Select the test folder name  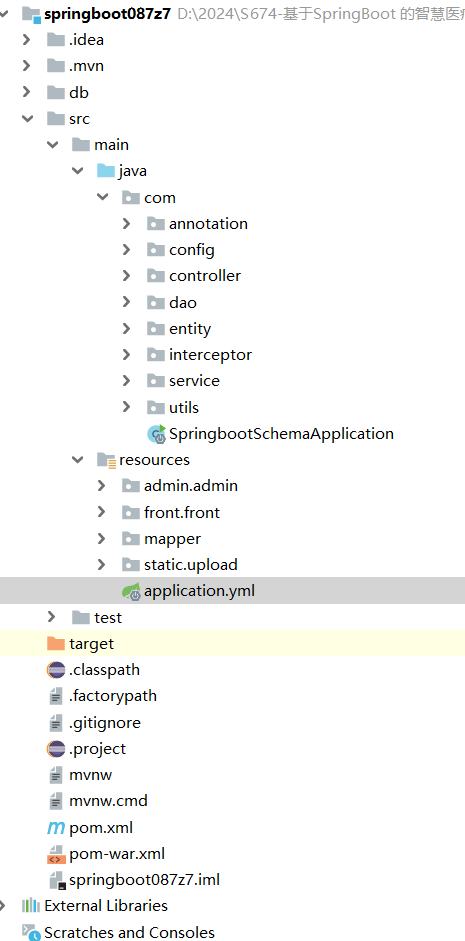click(108, 618)
